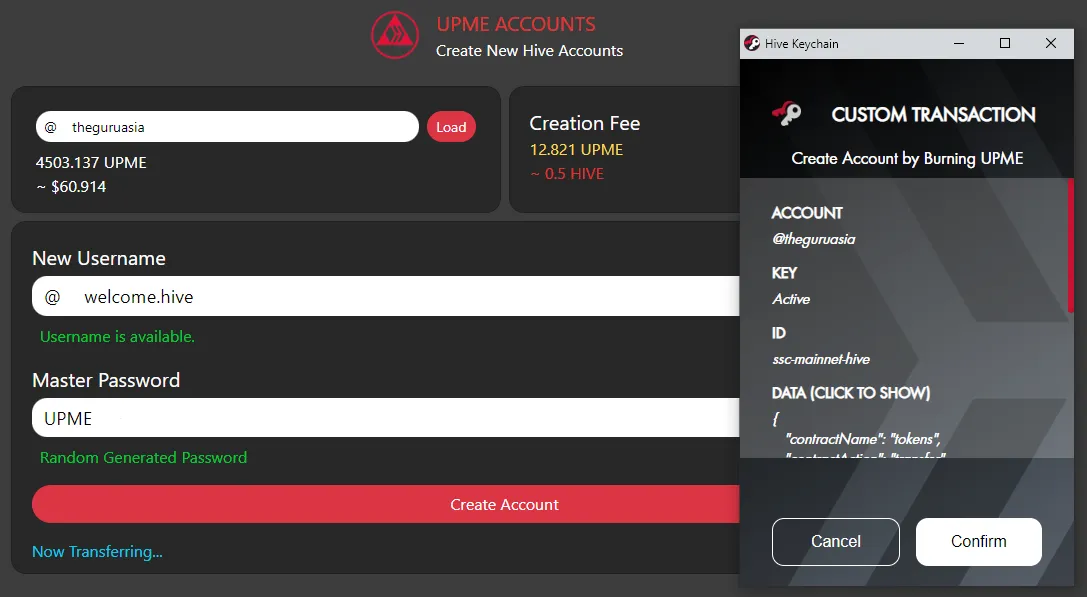Confirm the Keychain custom transaction

point(978,542)
